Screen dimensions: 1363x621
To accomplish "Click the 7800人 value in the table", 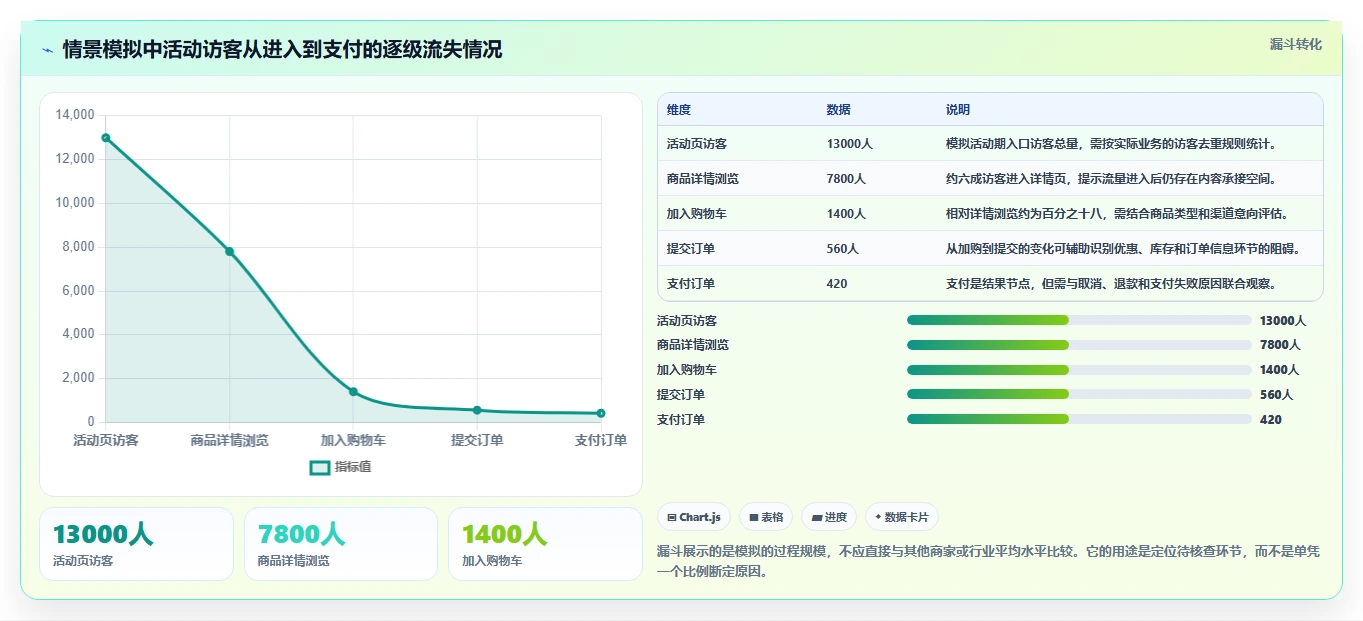I will (x=847, y=179).
